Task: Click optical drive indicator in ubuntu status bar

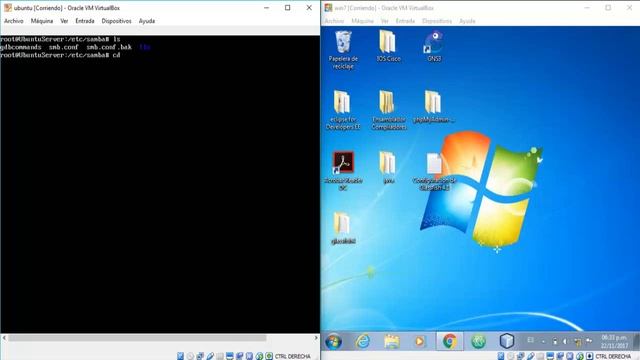Action: pos(190,356)
